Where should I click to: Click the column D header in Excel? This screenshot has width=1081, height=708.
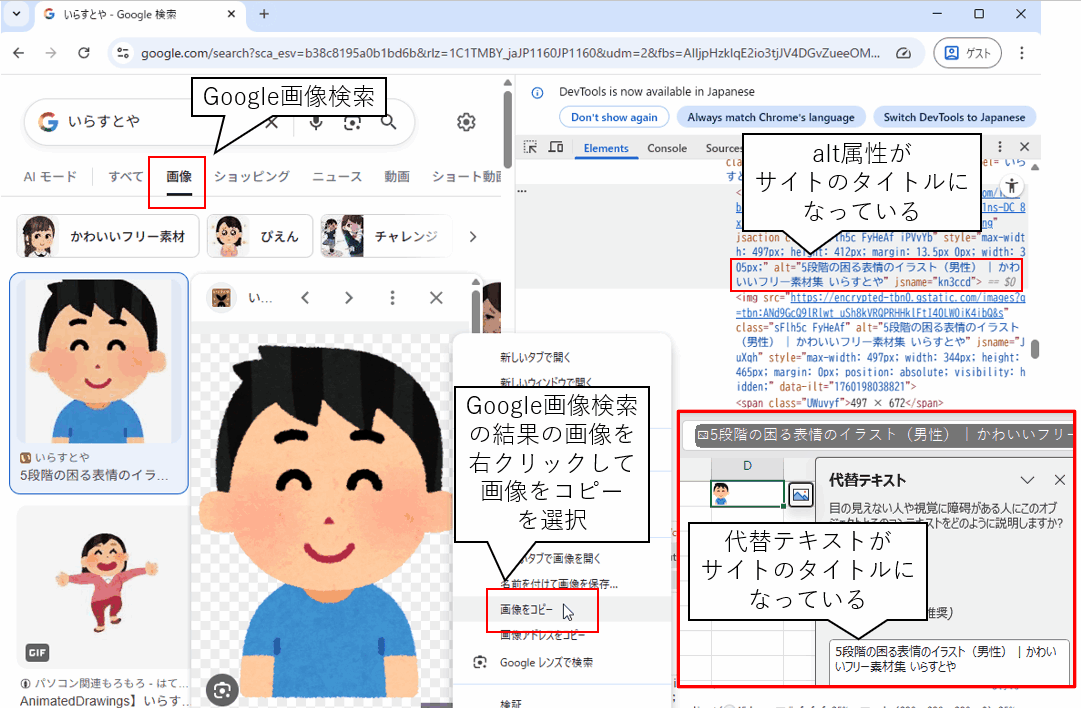click(x=747, y=466)
